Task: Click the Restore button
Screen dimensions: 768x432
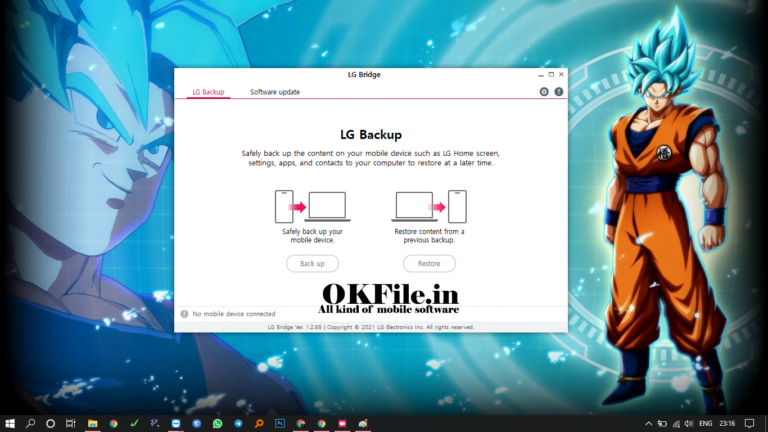Action: (429, 264)
